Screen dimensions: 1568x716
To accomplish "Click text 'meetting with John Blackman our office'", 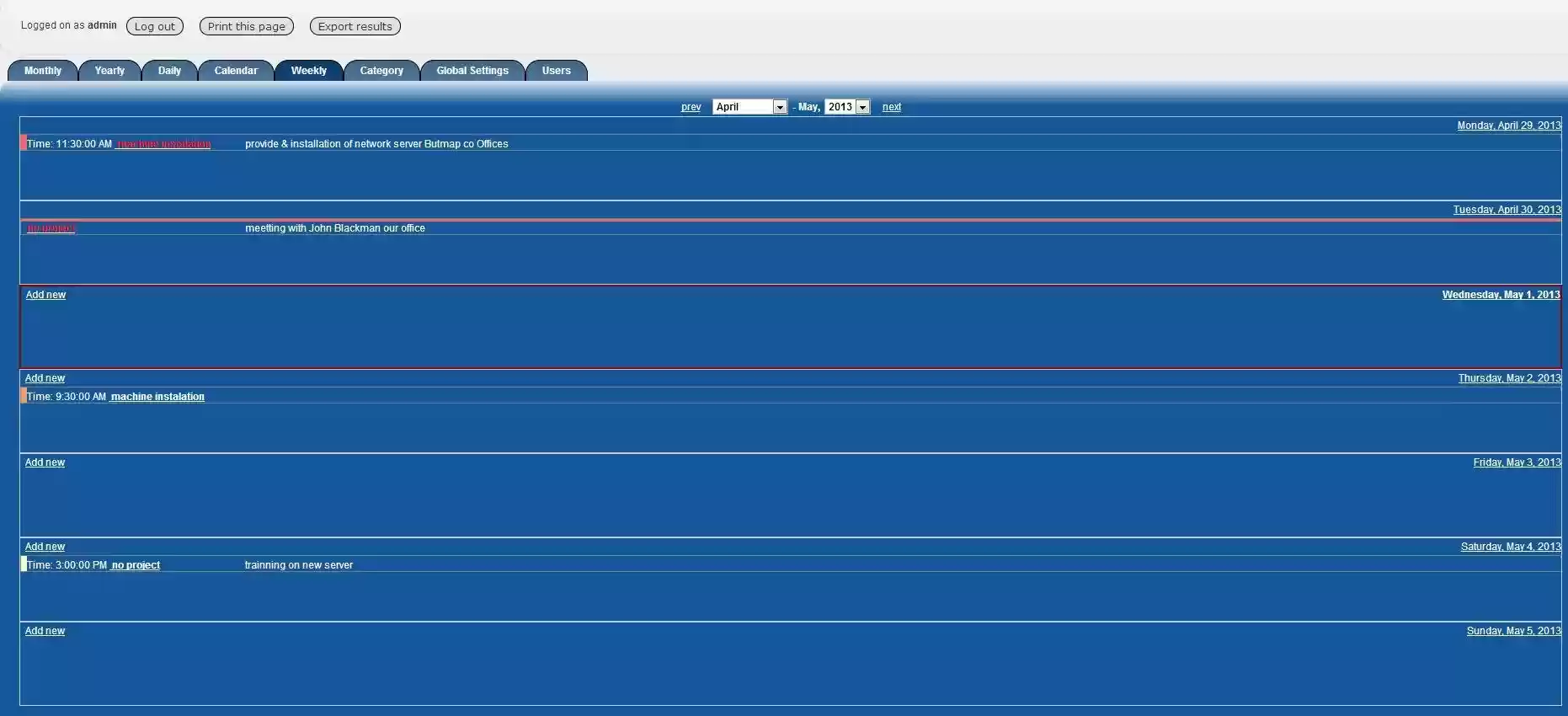I will pyautogui.click(x=335, y=228).
